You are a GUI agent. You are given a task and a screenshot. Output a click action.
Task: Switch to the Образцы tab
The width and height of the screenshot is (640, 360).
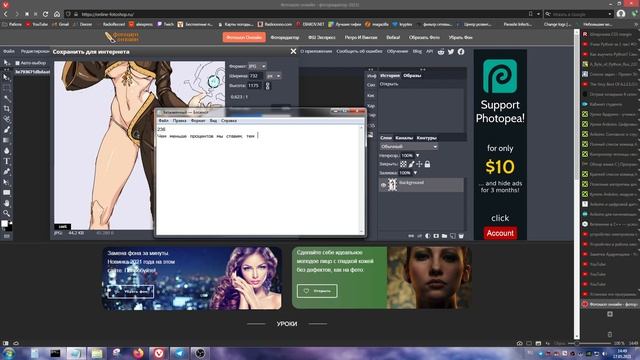[x=412, y=76]
